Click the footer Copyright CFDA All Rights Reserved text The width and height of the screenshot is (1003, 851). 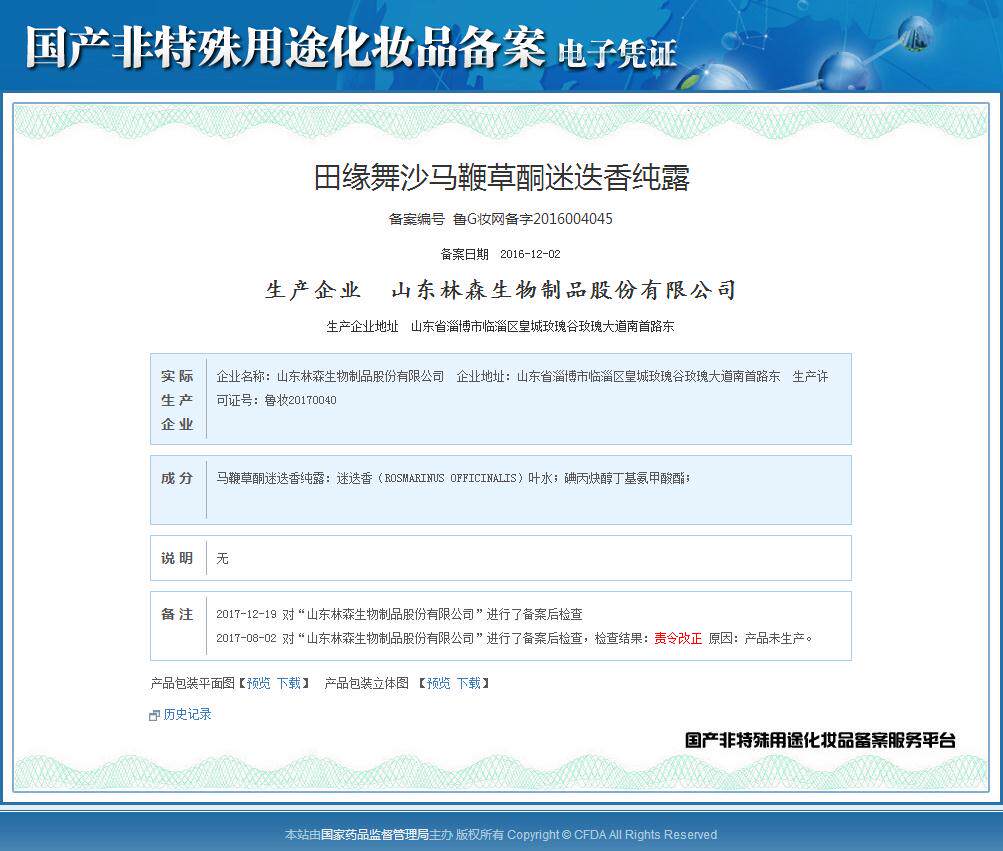[x=612, y=834]
